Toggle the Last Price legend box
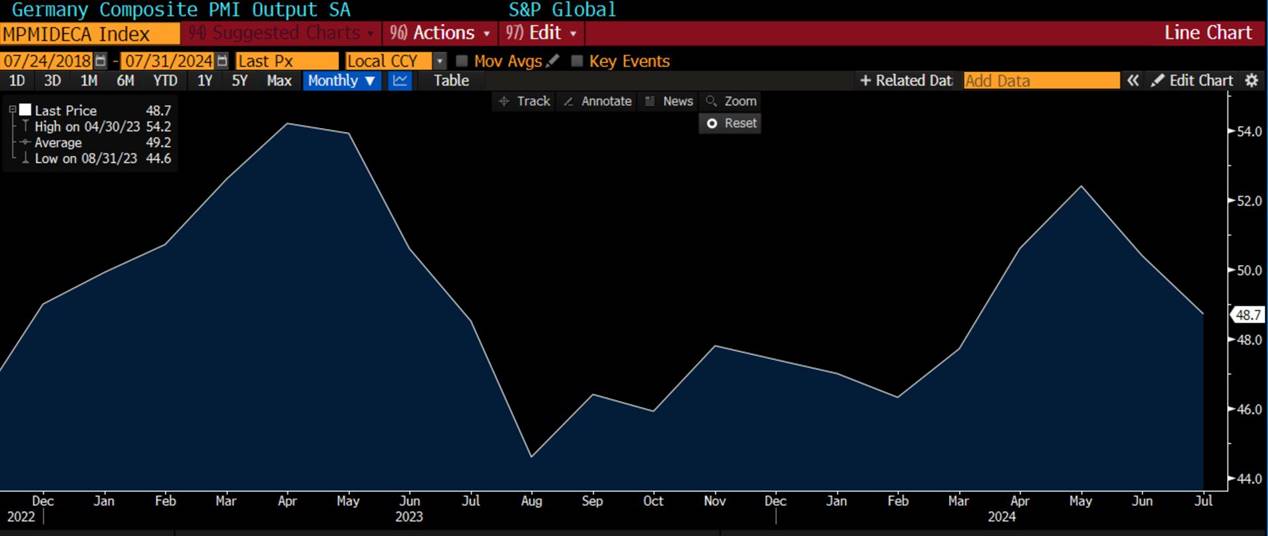The image size is (1268, 536). click(25, 110)
